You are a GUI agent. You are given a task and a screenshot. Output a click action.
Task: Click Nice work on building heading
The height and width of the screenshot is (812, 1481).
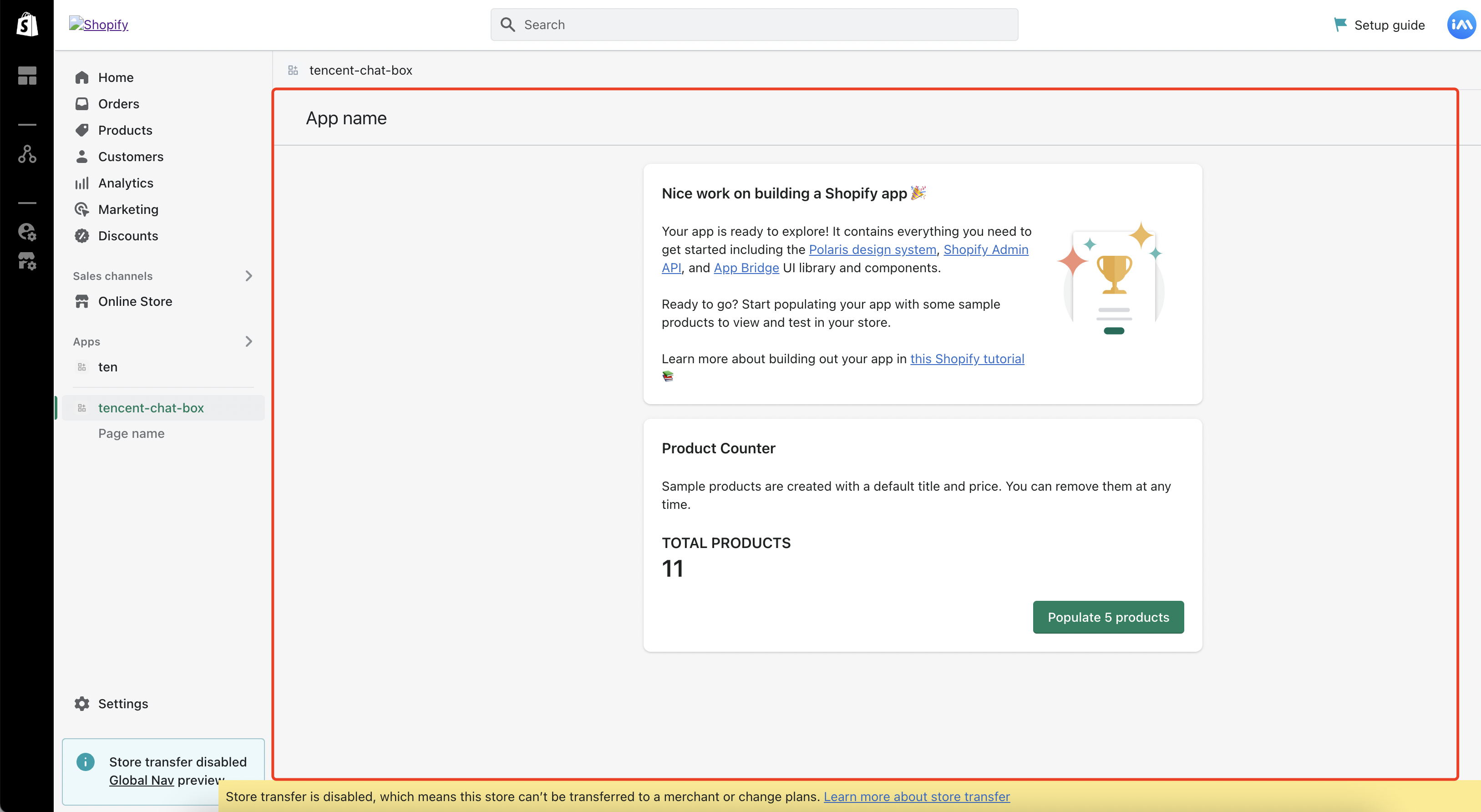click(793, 193)
